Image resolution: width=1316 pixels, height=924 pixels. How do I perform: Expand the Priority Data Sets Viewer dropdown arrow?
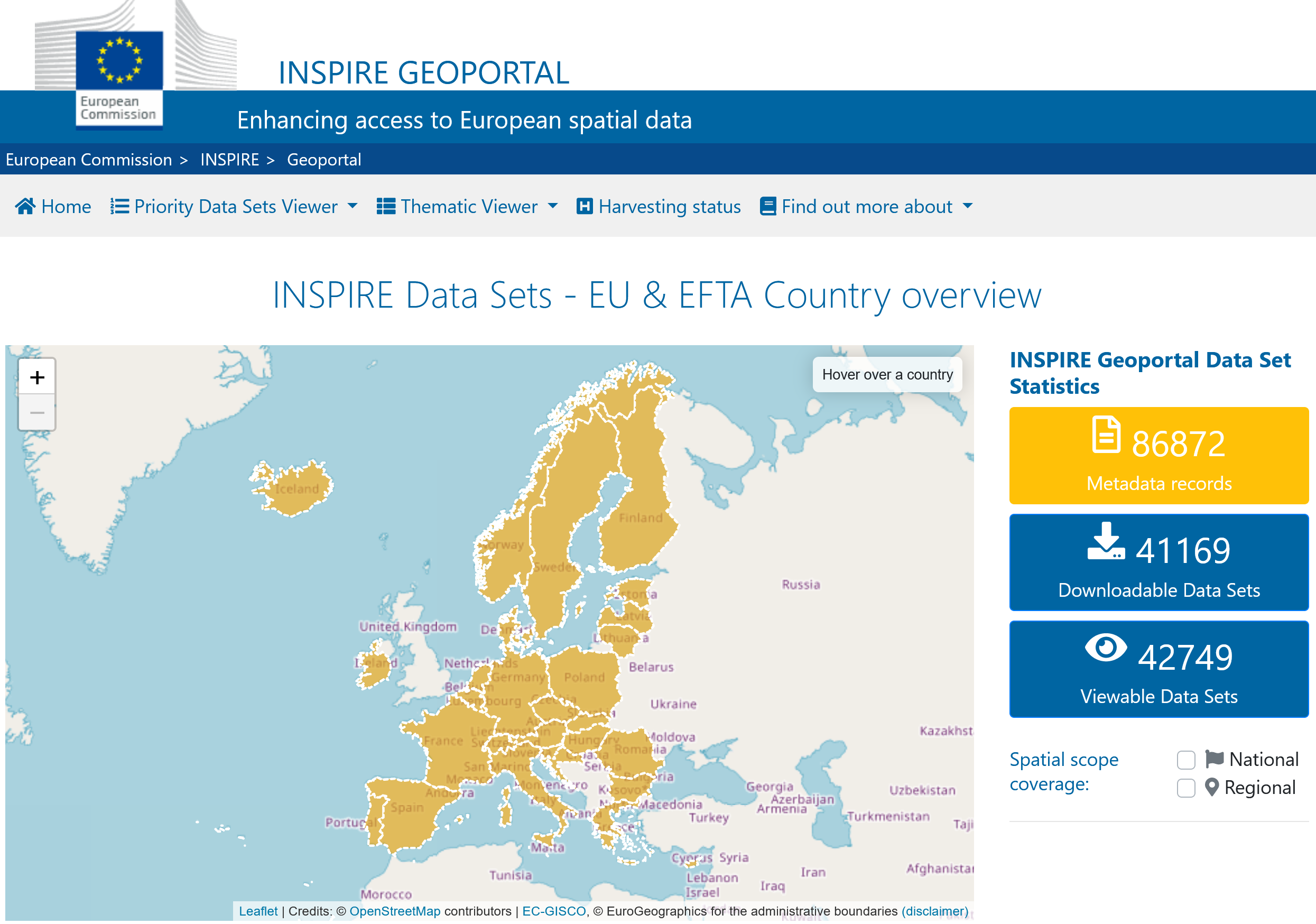click(353, 206)
